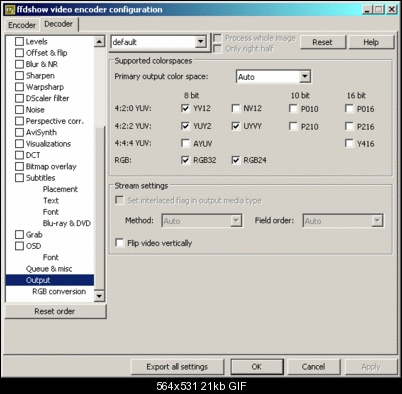Minimize the ffdshow configuration window

click(367, 10)
